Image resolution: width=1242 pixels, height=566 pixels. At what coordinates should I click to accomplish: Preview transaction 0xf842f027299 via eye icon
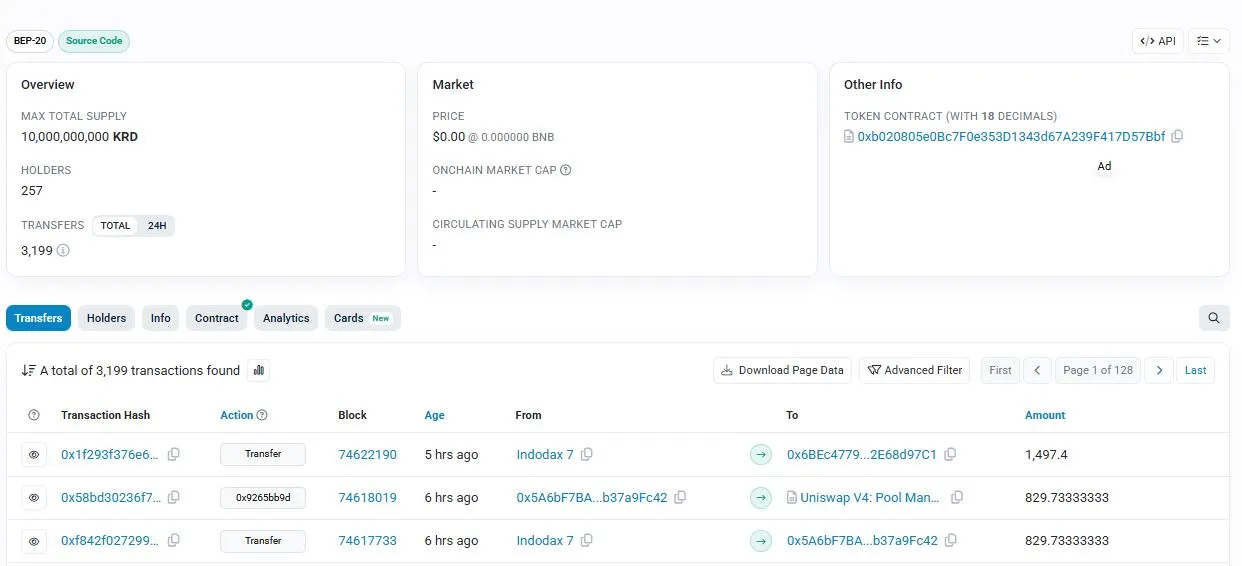34,541
